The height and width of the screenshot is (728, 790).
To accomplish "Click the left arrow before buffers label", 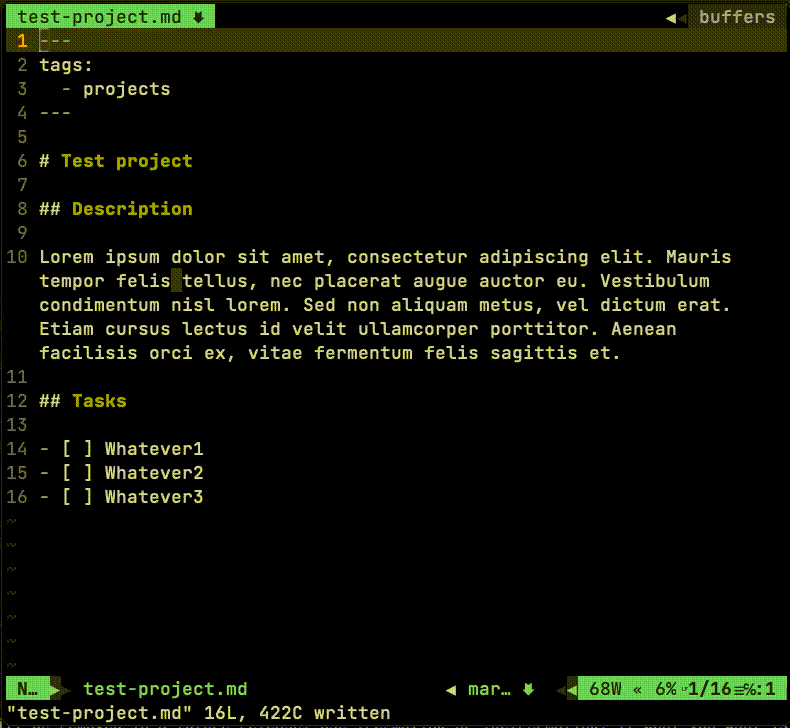I will click(x=671, y=18).
